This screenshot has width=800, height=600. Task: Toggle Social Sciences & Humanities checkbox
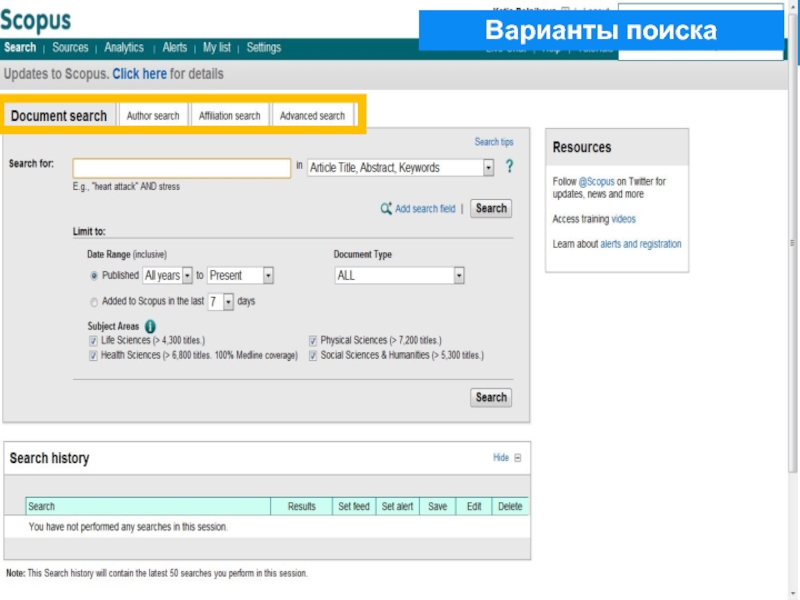tap(313, 355)
